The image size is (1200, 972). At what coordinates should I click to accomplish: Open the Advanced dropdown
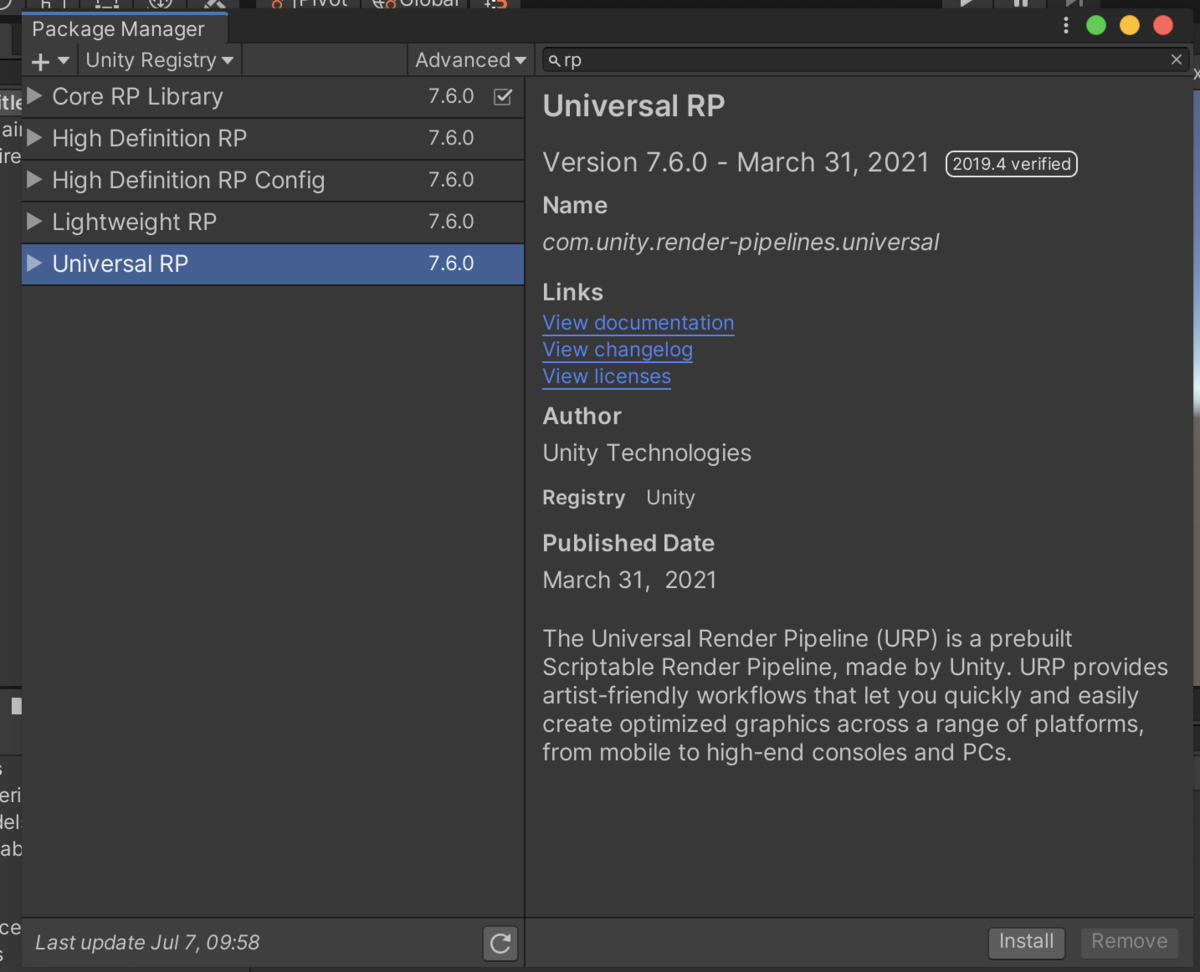[469, 60]
